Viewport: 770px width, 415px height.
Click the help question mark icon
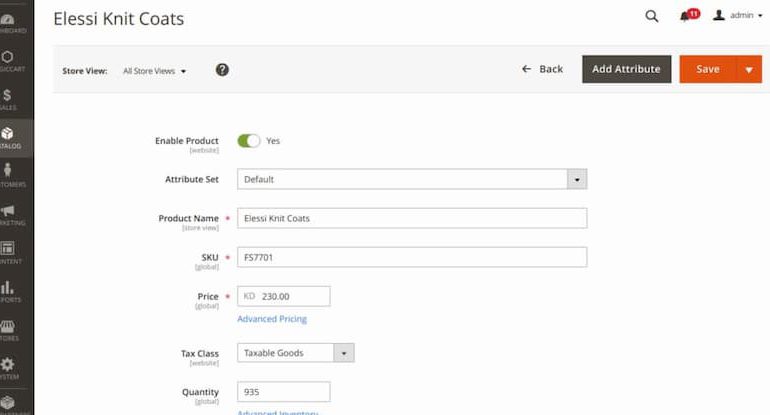[x=222, y=70]
